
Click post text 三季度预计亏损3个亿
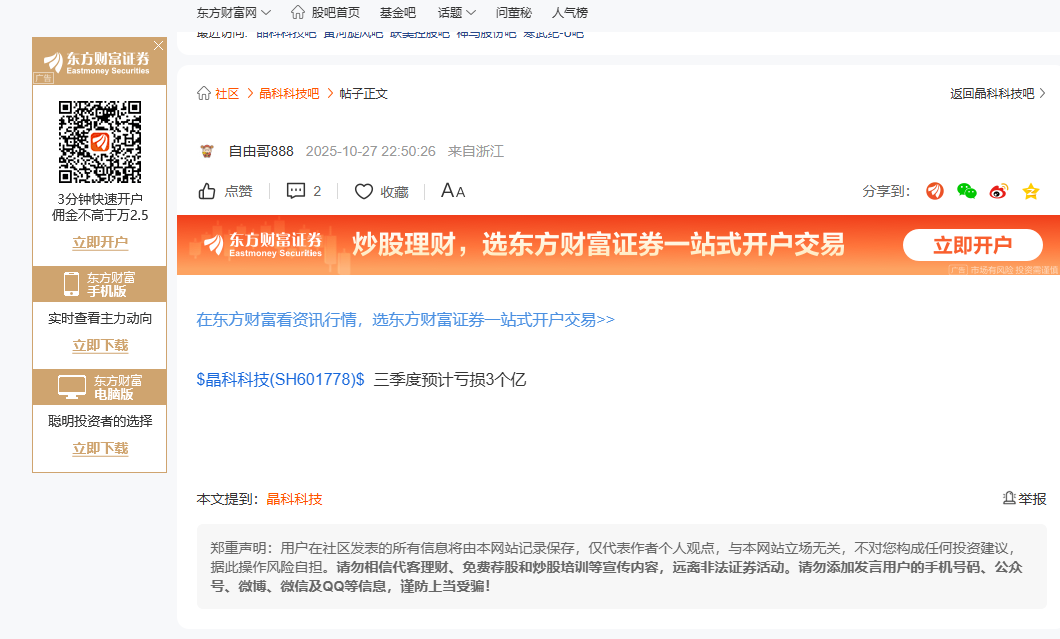(450, 379)
